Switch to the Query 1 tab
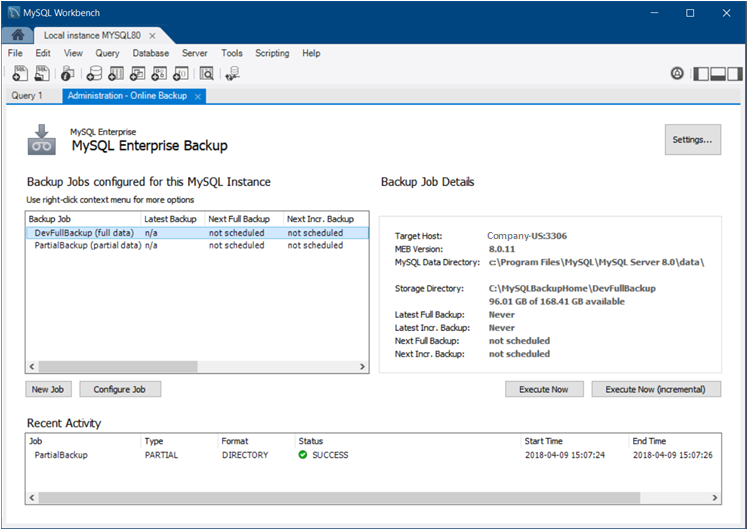Screen dimensions: 748x530 27,96
